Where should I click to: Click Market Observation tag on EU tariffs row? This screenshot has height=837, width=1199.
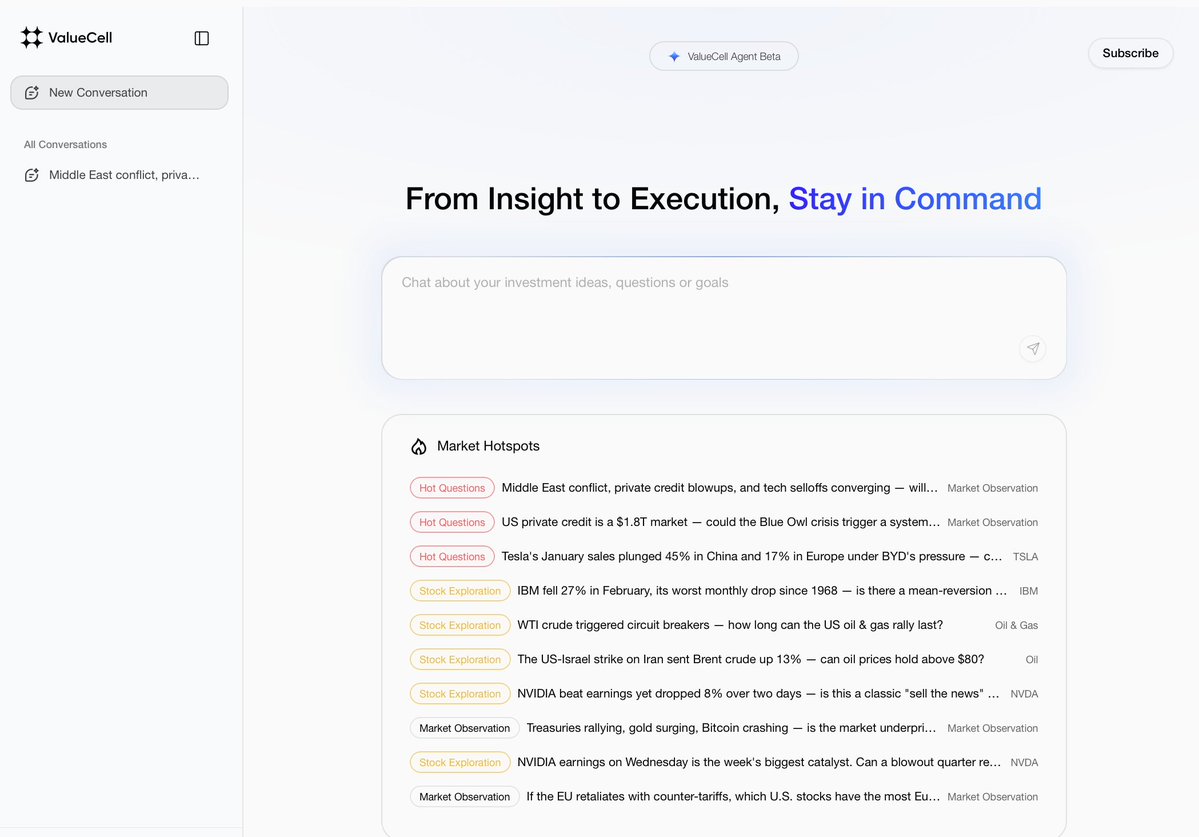[x=464, y=798]
